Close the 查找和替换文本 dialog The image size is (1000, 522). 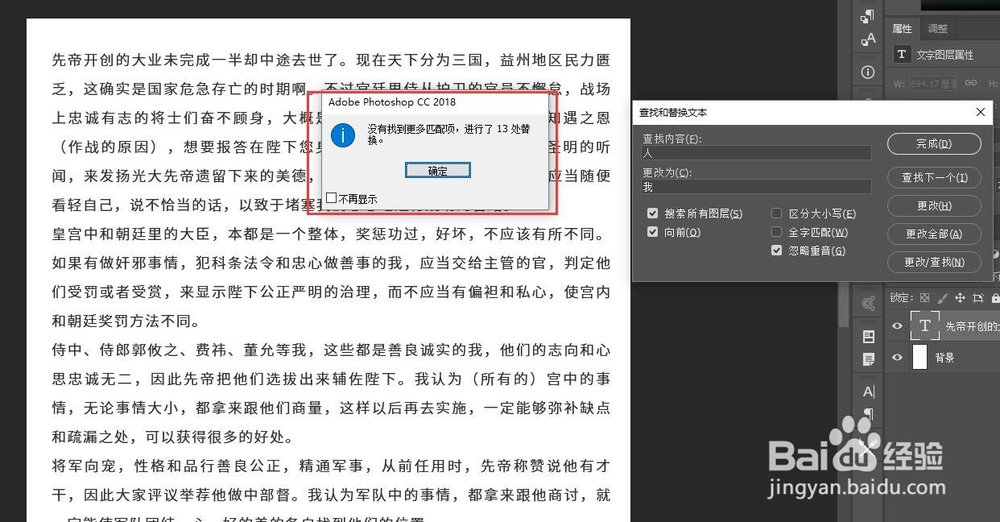(x=981, y=112)
